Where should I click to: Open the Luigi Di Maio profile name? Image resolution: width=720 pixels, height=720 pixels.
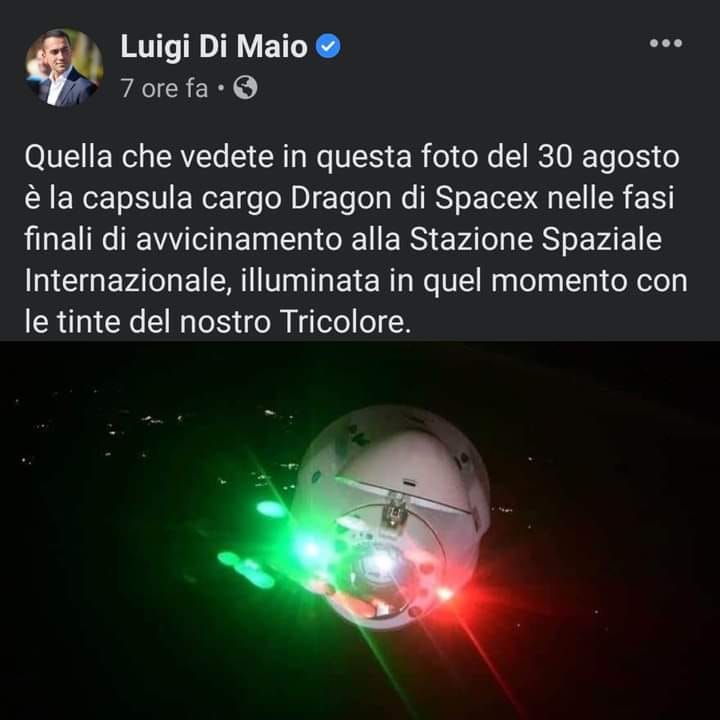click(214, 46)
